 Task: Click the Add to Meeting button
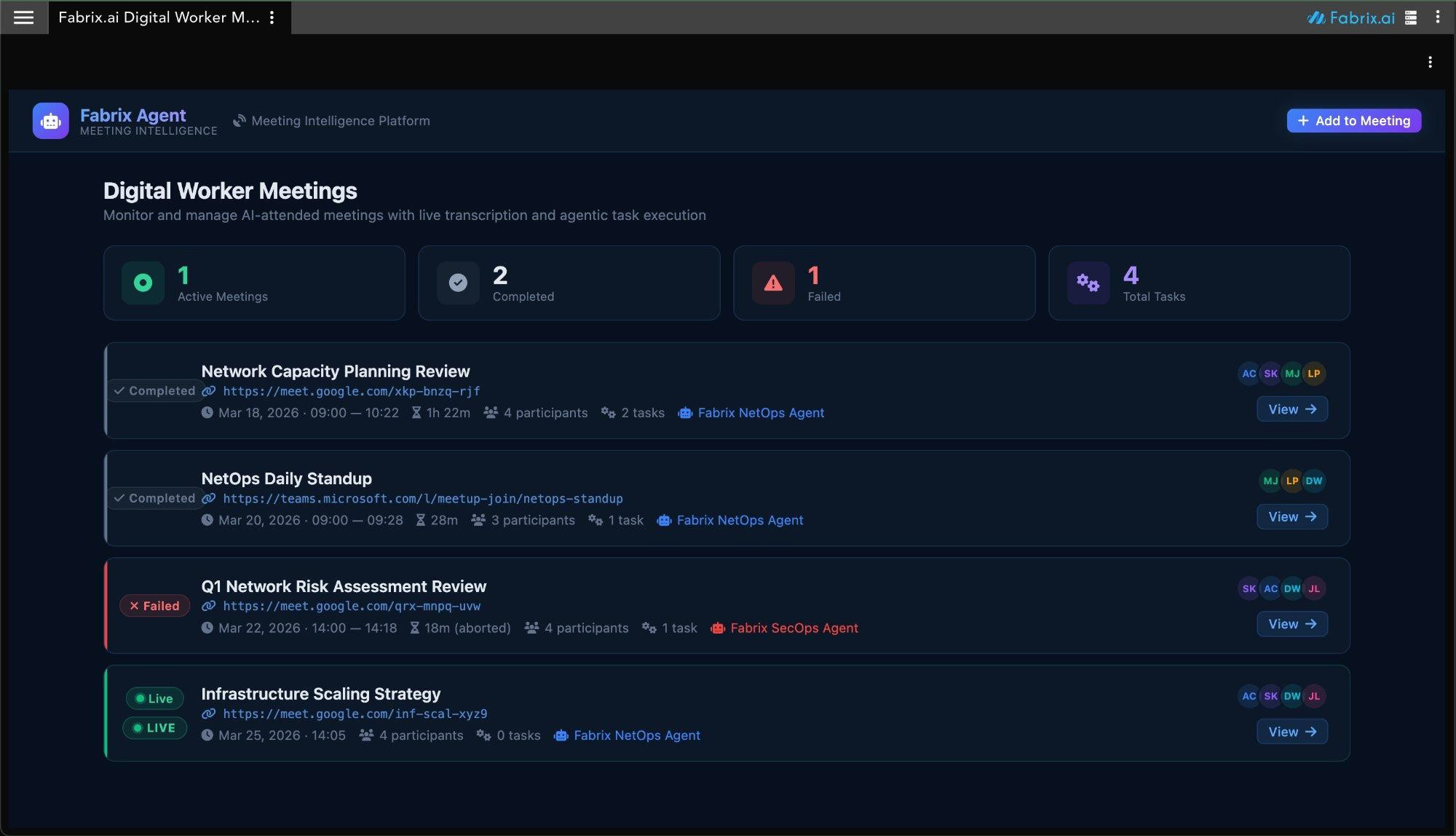pos(1353,121)
